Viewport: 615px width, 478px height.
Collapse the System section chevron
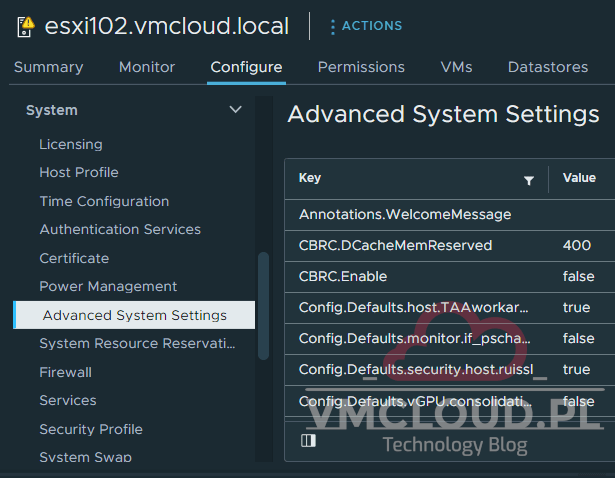pos(235,110)
